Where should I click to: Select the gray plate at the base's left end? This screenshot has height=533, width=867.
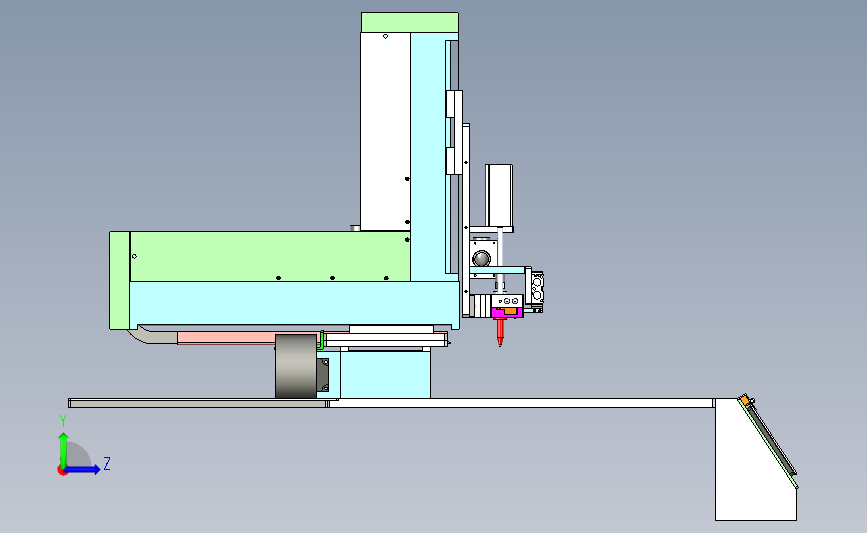tap(199, 403)
